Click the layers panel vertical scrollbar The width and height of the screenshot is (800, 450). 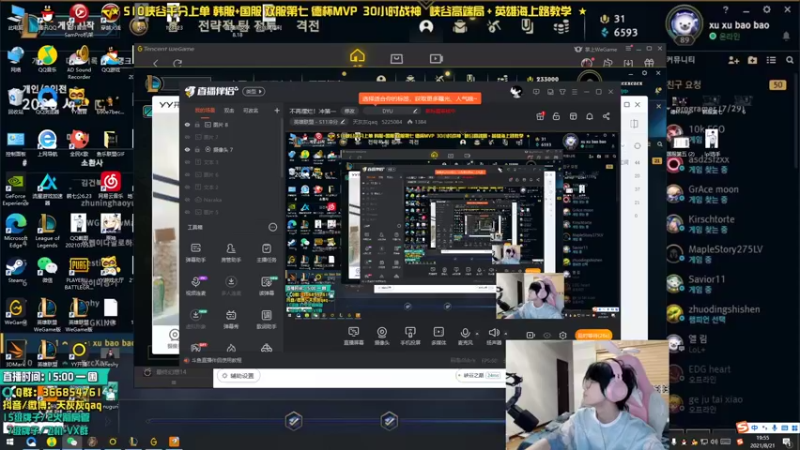(x=282, y=148)
